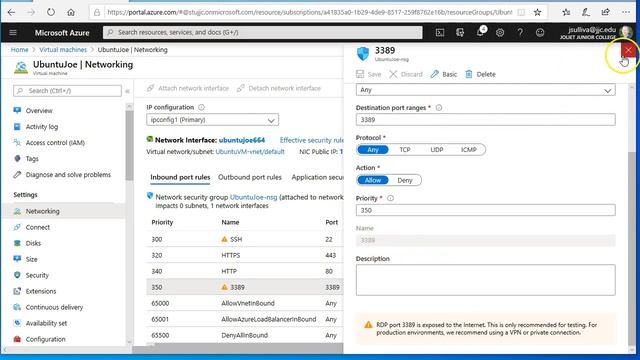The width and height of the screenshot is (640, 360).
Task: Switch to Outbound port rules tab
Action: (x=250, y=178)
